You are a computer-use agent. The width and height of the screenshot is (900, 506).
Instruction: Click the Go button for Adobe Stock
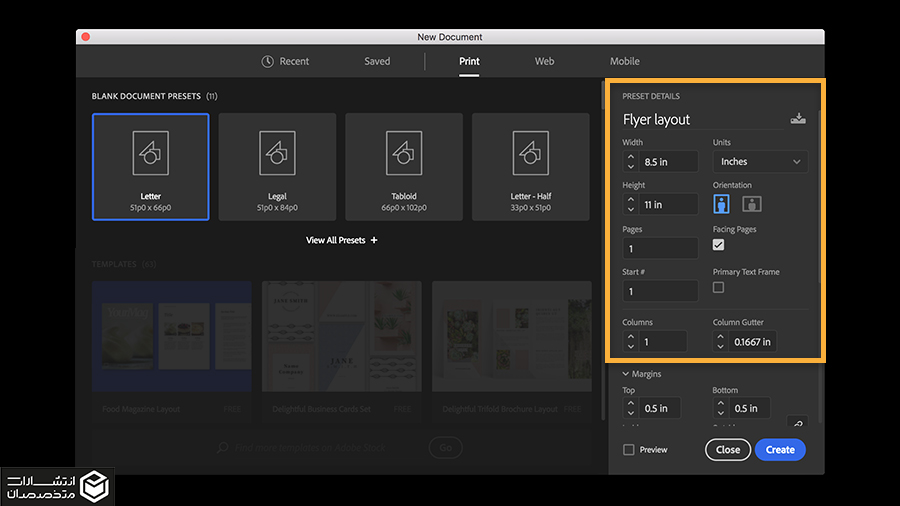(x=445, y=447)
